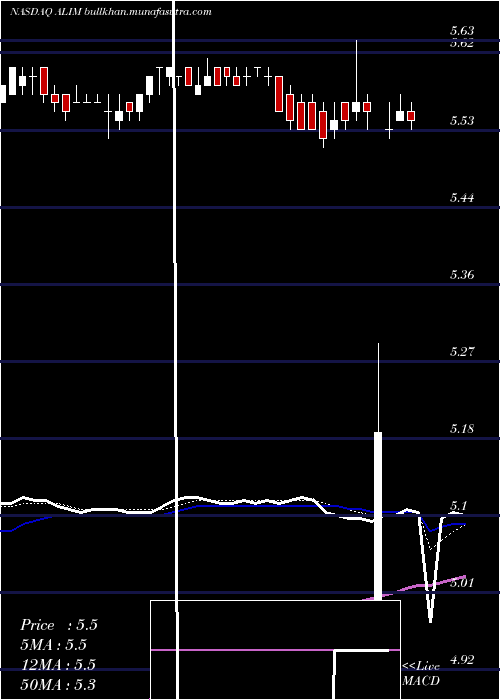Click the 5.1 price level label

tap(459, 505)
